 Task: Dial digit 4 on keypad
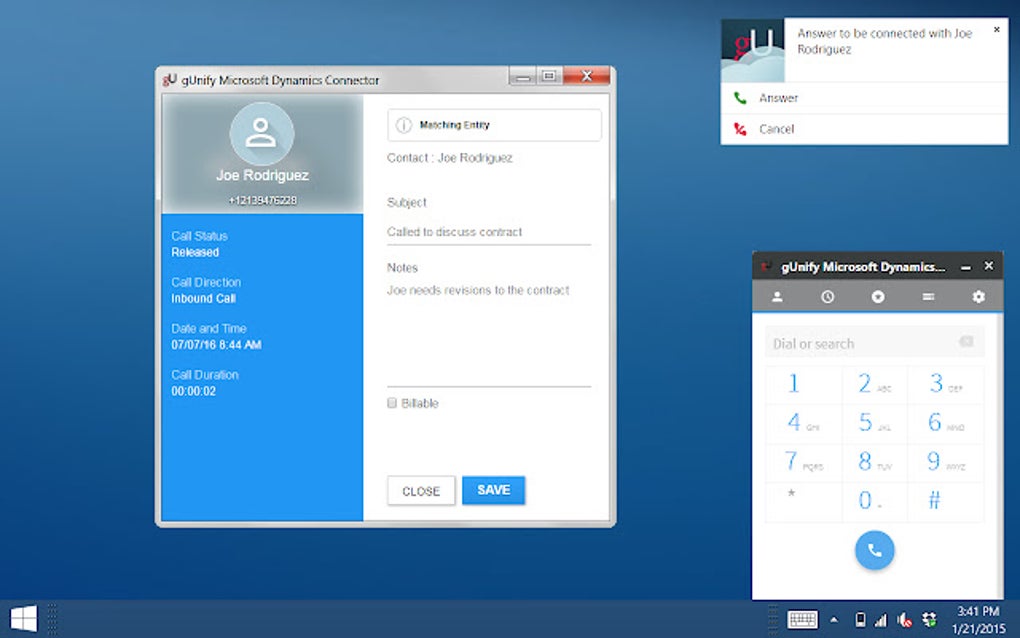[x=804, y=423]
